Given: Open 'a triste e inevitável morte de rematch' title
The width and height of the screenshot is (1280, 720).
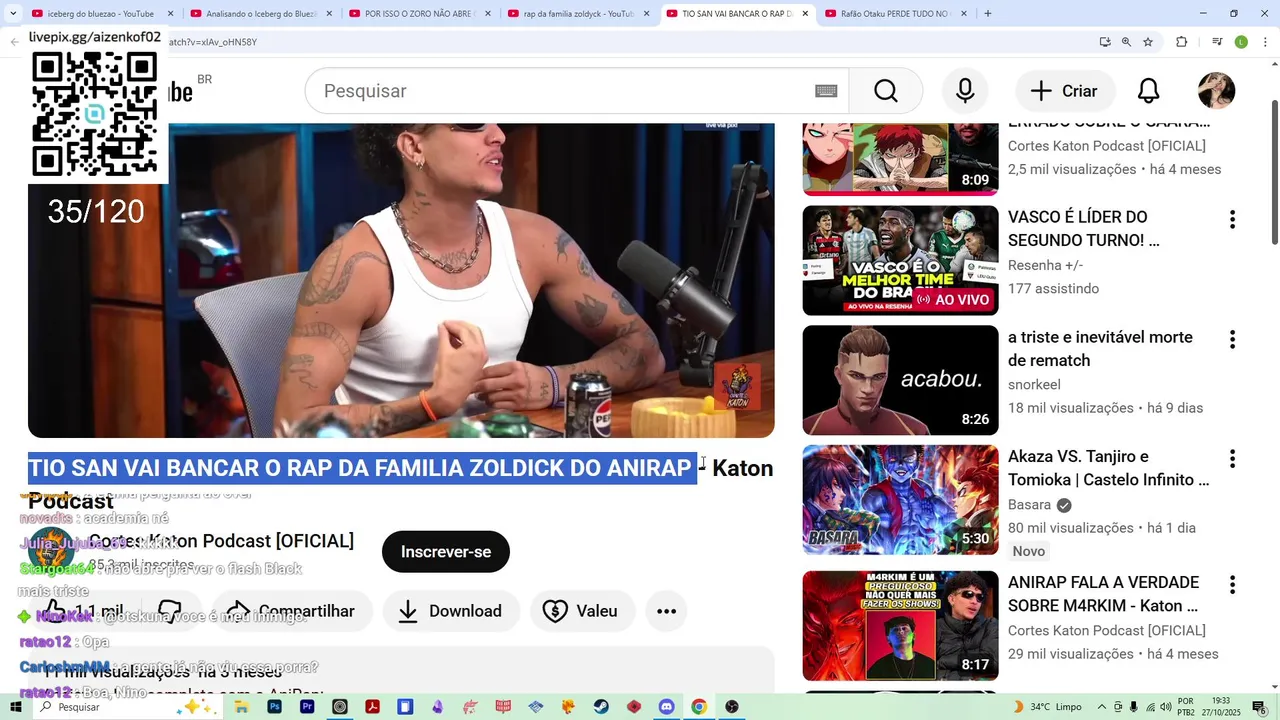Looking at the screenshot, I should (1100, 349).
